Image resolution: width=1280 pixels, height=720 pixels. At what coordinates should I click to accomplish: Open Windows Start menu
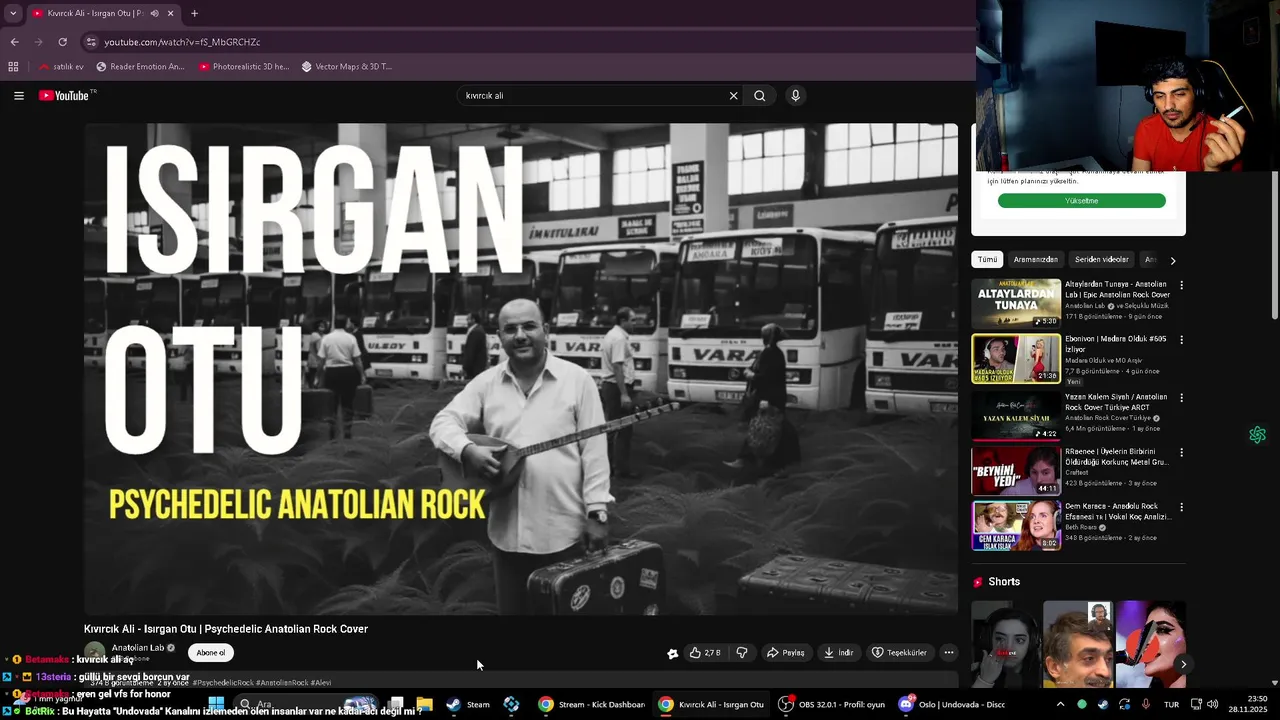click(216, 705)
